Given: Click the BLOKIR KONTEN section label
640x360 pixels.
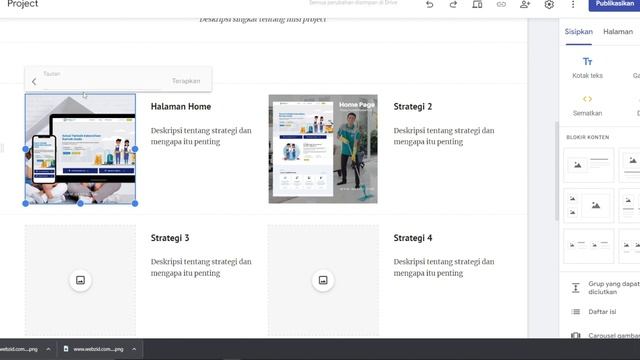Looking at the screenshot, I should 587,137.
